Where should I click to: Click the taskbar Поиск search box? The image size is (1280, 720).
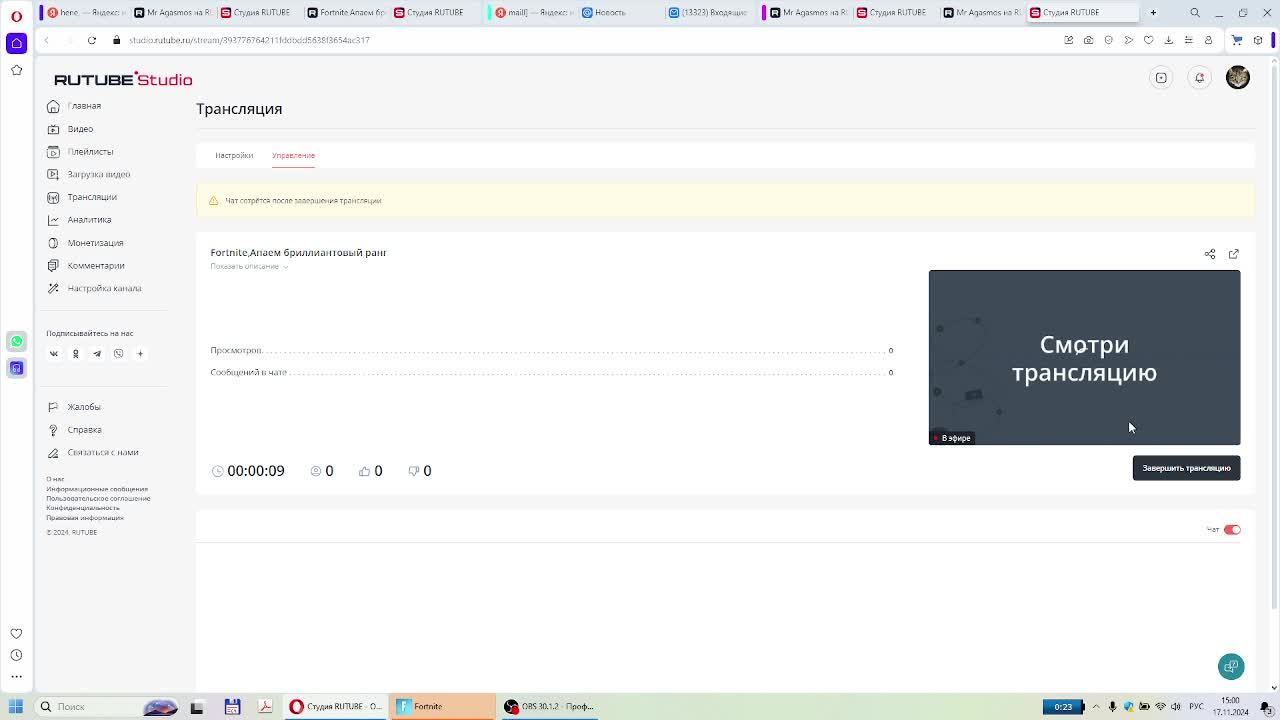coord(108,706)
